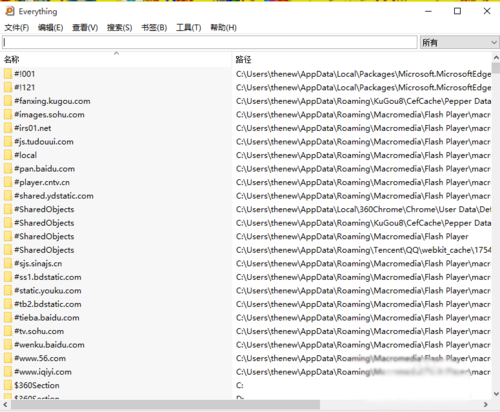Select the #tieba.baidu.com folder icon

(8, 318)
